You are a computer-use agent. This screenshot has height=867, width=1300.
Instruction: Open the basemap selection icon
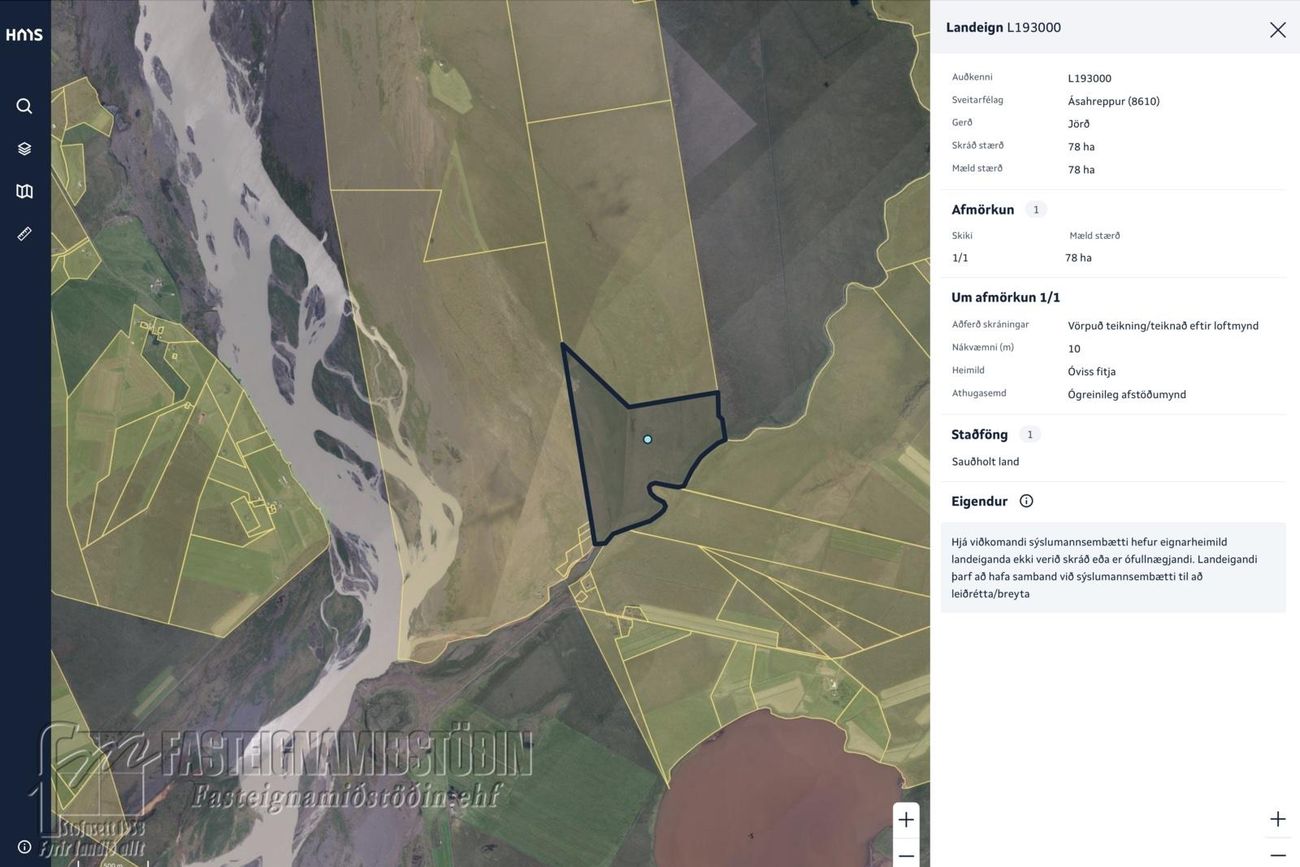point(24,191)
